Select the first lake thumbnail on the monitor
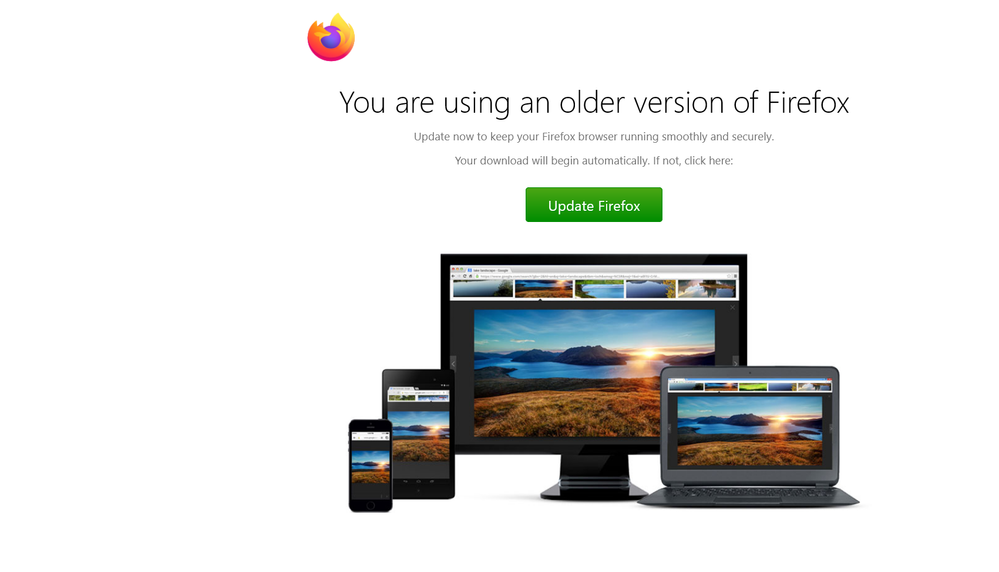This screenshot has width=999, height=572. (483, 289)
